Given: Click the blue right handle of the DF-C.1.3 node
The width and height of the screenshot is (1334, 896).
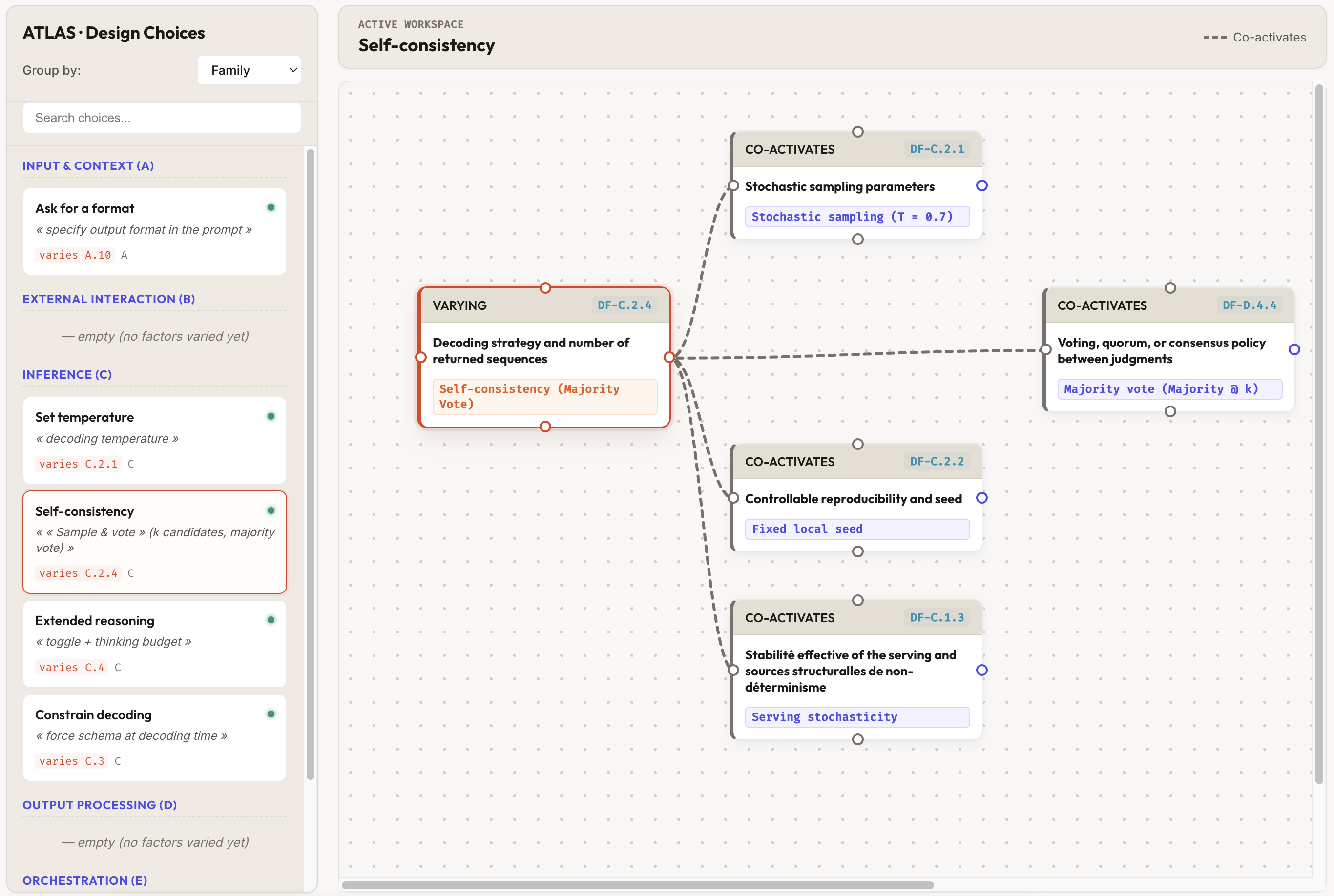Looking at the screenshot, I should (x=982, y=670).
